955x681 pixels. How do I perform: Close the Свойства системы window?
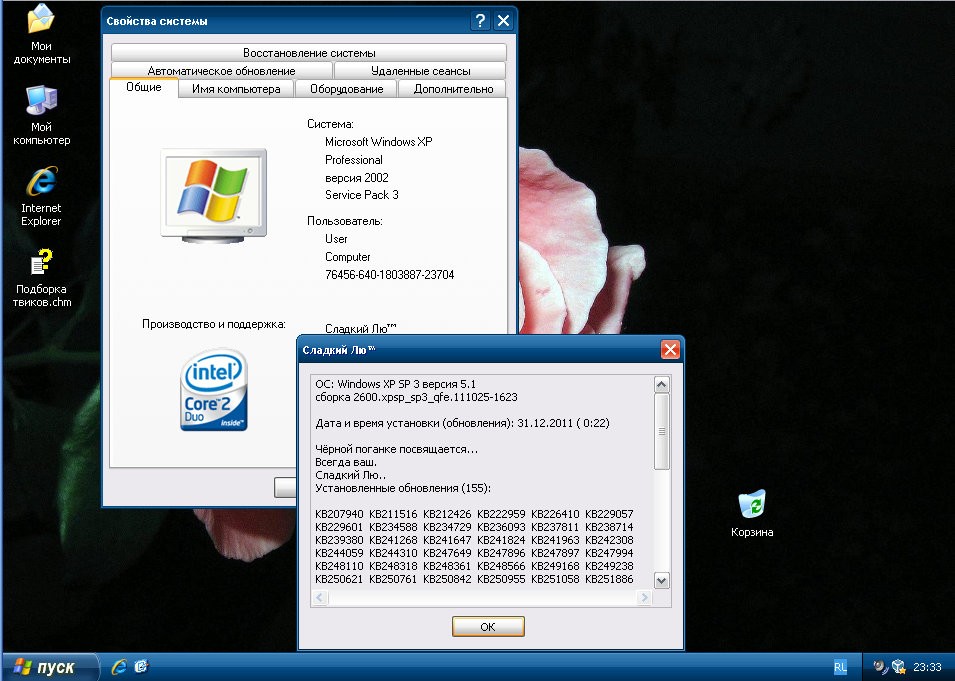point(503,21)
